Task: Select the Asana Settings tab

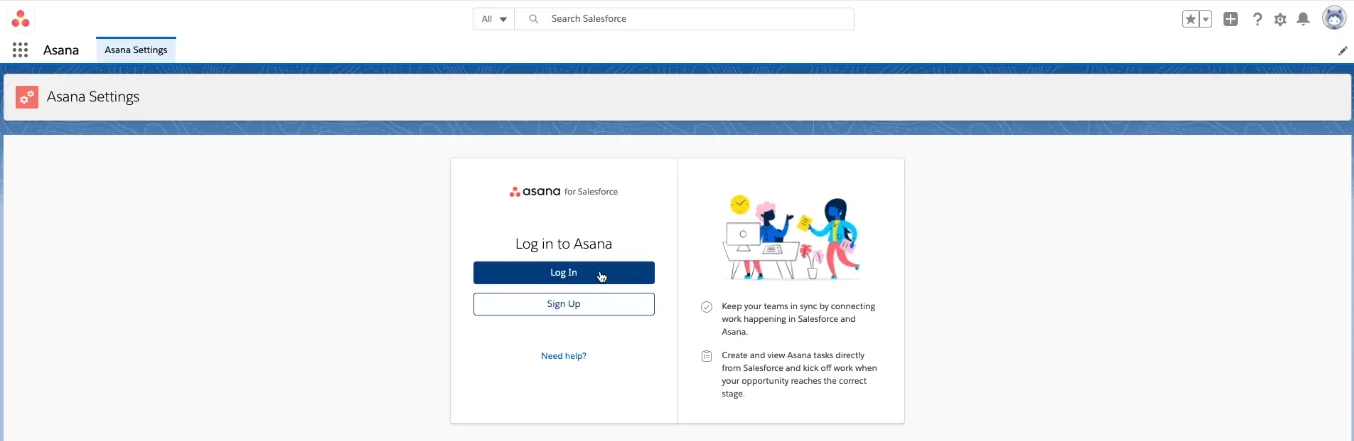Action: point(136,50)
